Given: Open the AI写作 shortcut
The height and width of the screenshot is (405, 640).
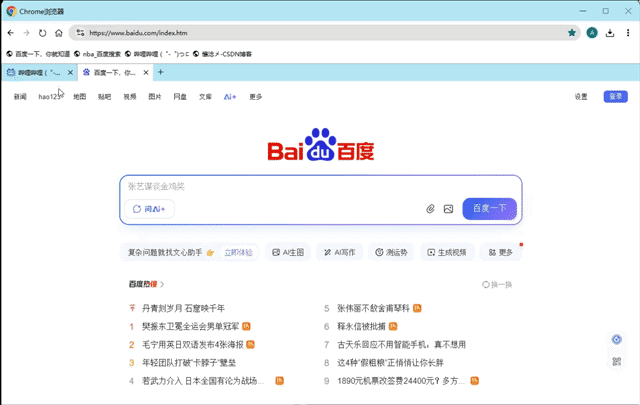Looking at the screenshot, I should click(x=340, y=253).
